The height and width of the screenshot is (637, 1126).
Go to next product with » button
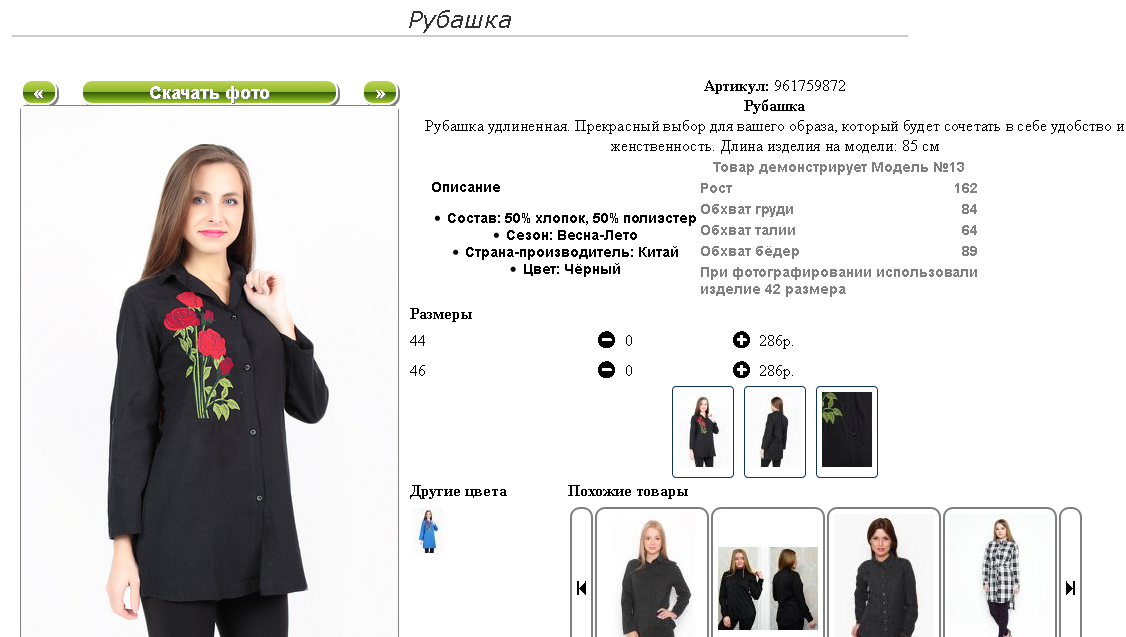point(381,93)
